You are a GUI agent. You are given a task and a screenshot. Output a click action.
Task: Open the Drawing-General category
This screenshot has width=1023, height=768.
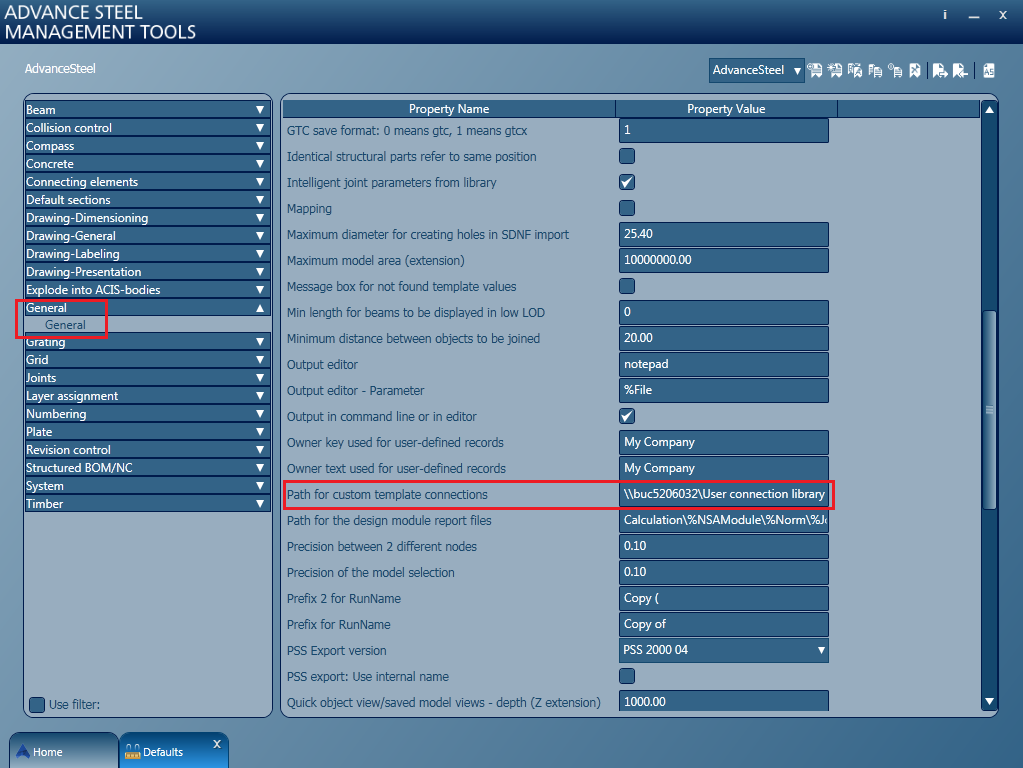[x=147, y=236]
